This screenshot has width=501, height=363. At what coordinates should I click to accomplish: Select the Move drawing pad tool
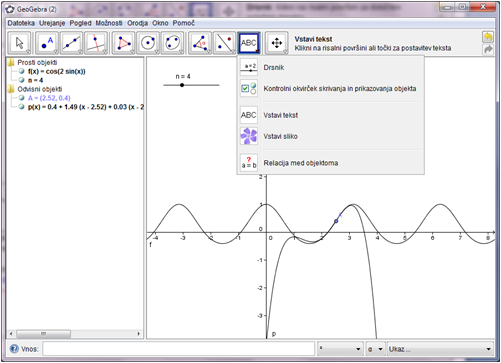tap(277, 43)
